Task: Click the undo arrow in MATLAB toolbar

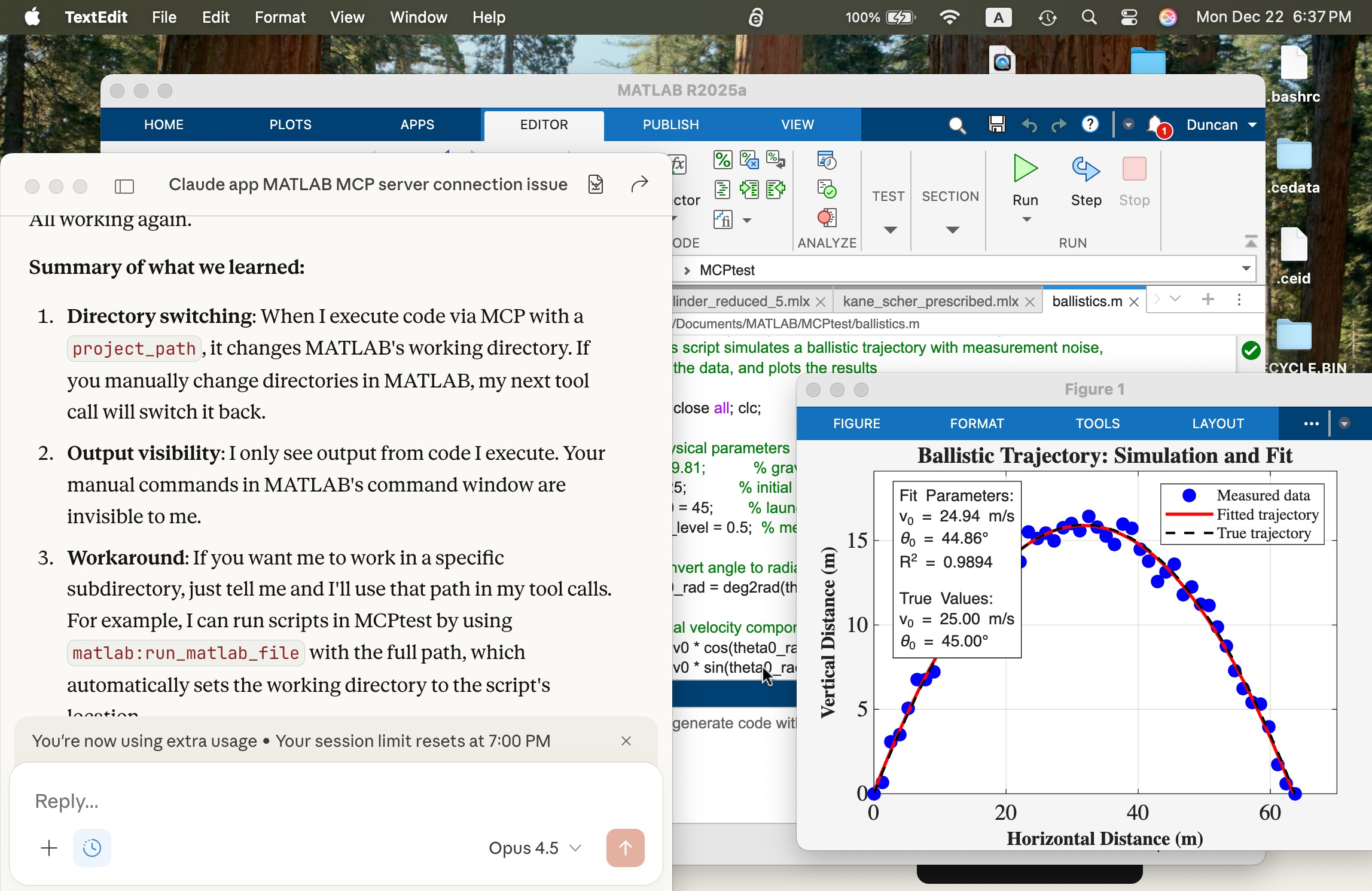Action: (x=1029, y=125)
